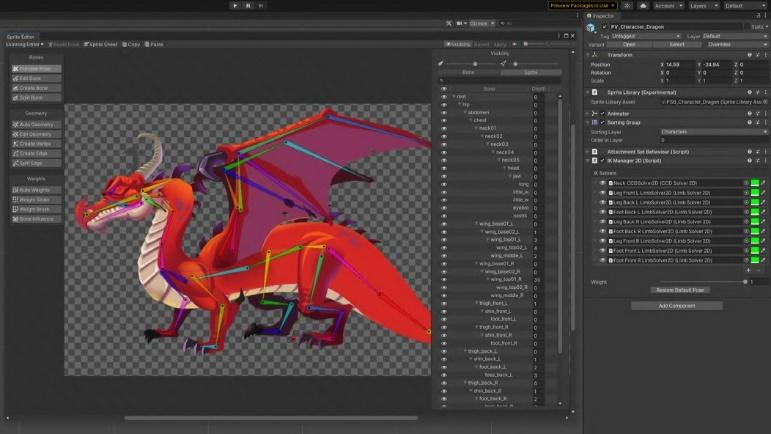Toggle visibility of the root bone
771x434 pixels.
[x=444, y=97]
